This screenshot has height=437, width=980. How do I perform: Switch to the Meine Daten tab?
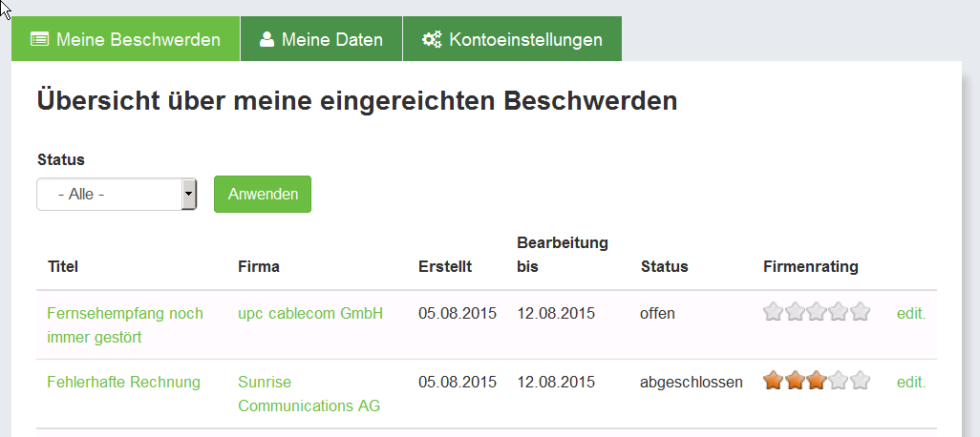[x=321, y=39]
